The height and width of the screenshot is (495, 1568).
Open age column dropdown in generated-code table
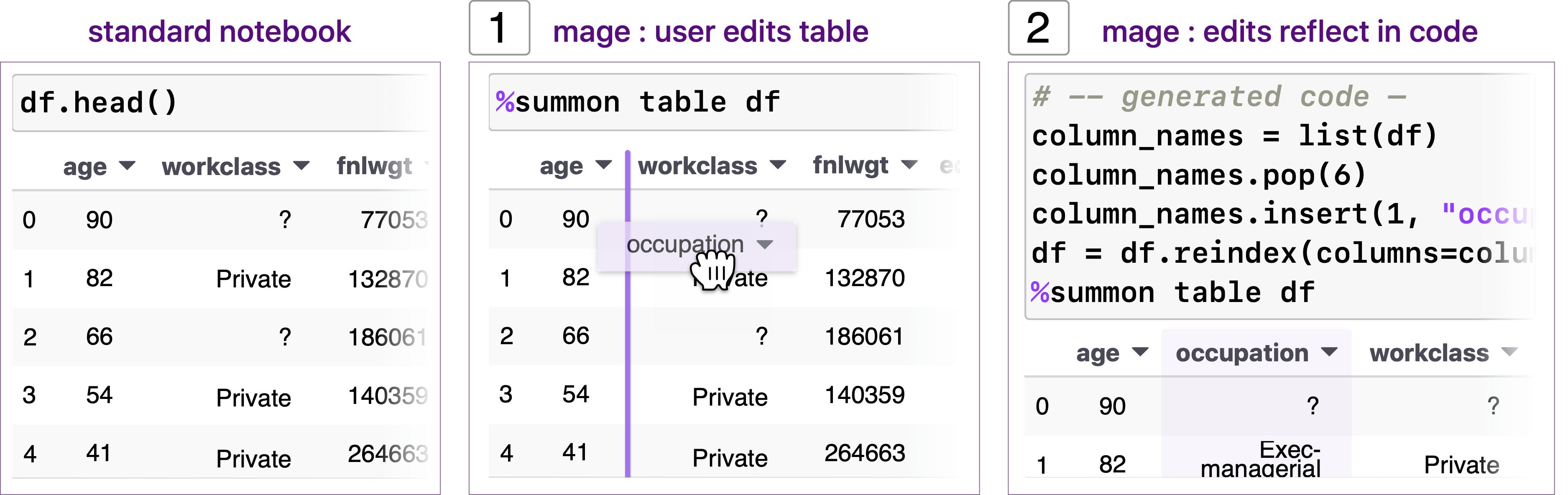pyautogui.click(x=1139, y=352)
